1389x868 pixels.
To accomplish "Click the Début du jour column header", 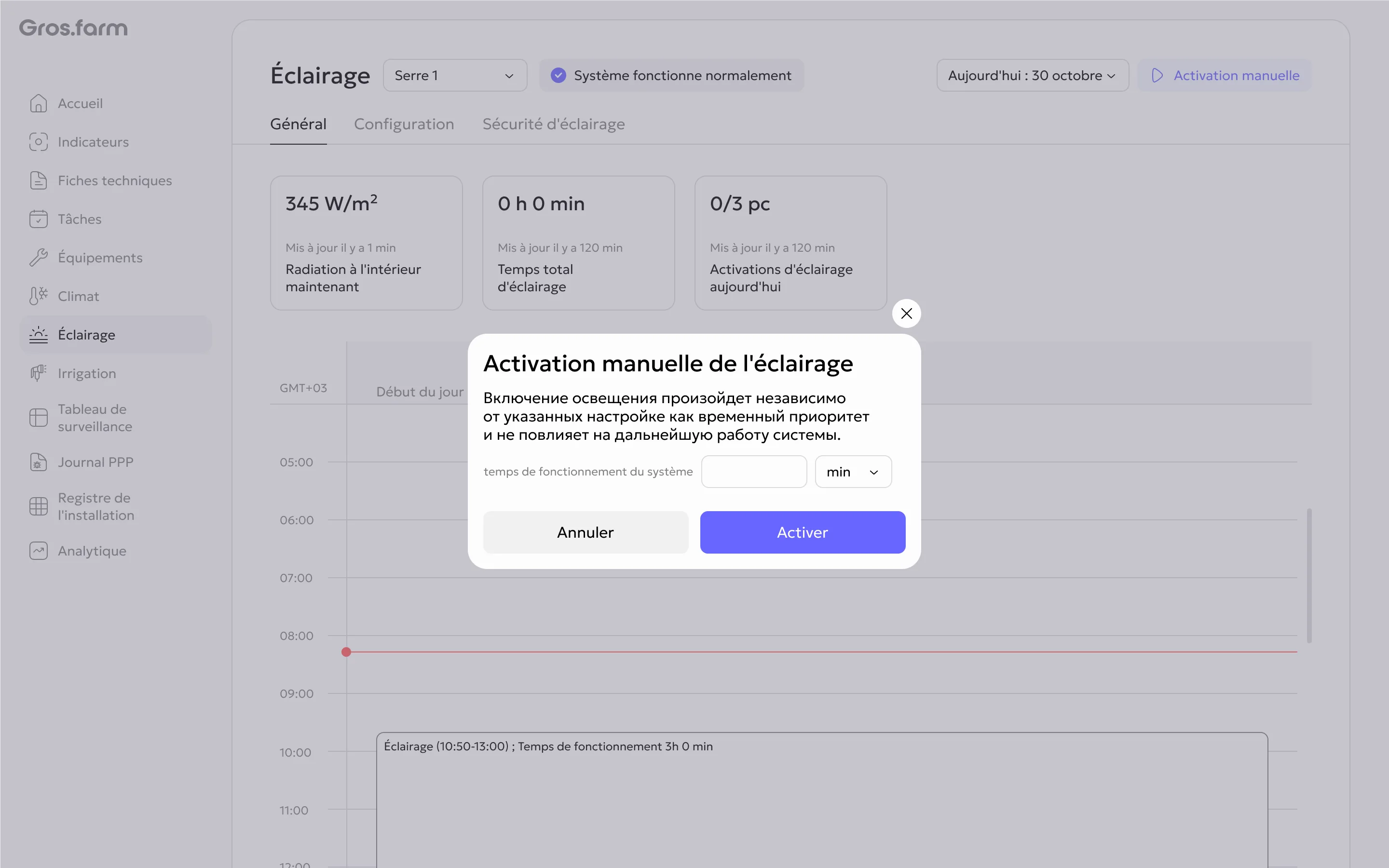I will tap(420, 392).
